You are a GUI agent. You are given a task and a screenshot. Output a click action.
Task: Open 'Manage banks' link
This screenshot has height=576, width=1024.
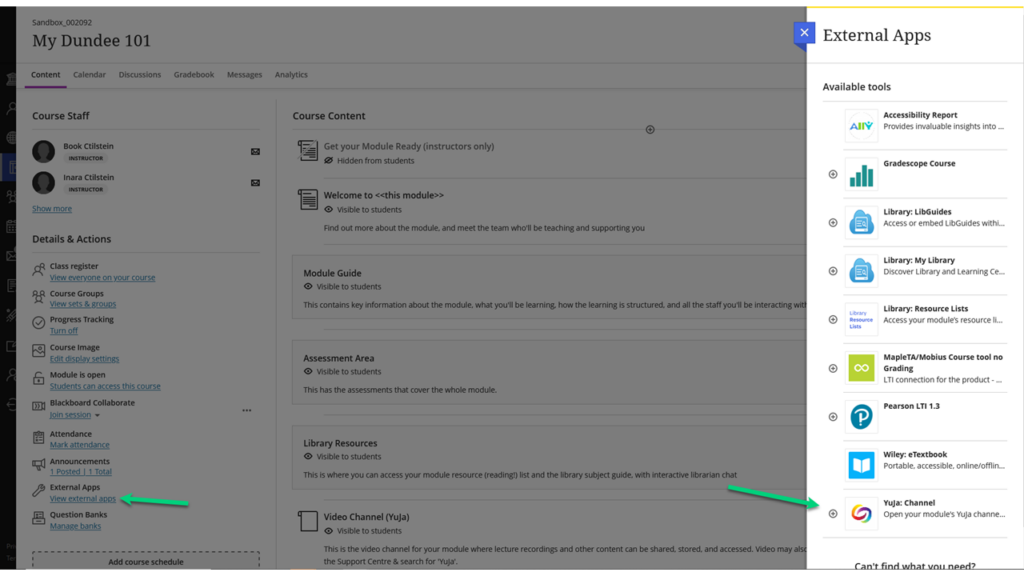pos(76,526)
